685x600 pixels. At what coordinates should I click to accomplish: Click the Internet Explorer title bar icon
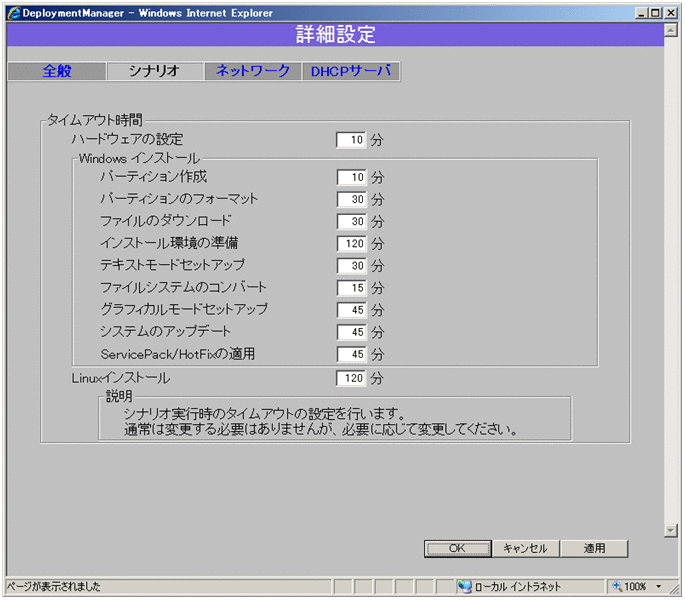point(14,13)
